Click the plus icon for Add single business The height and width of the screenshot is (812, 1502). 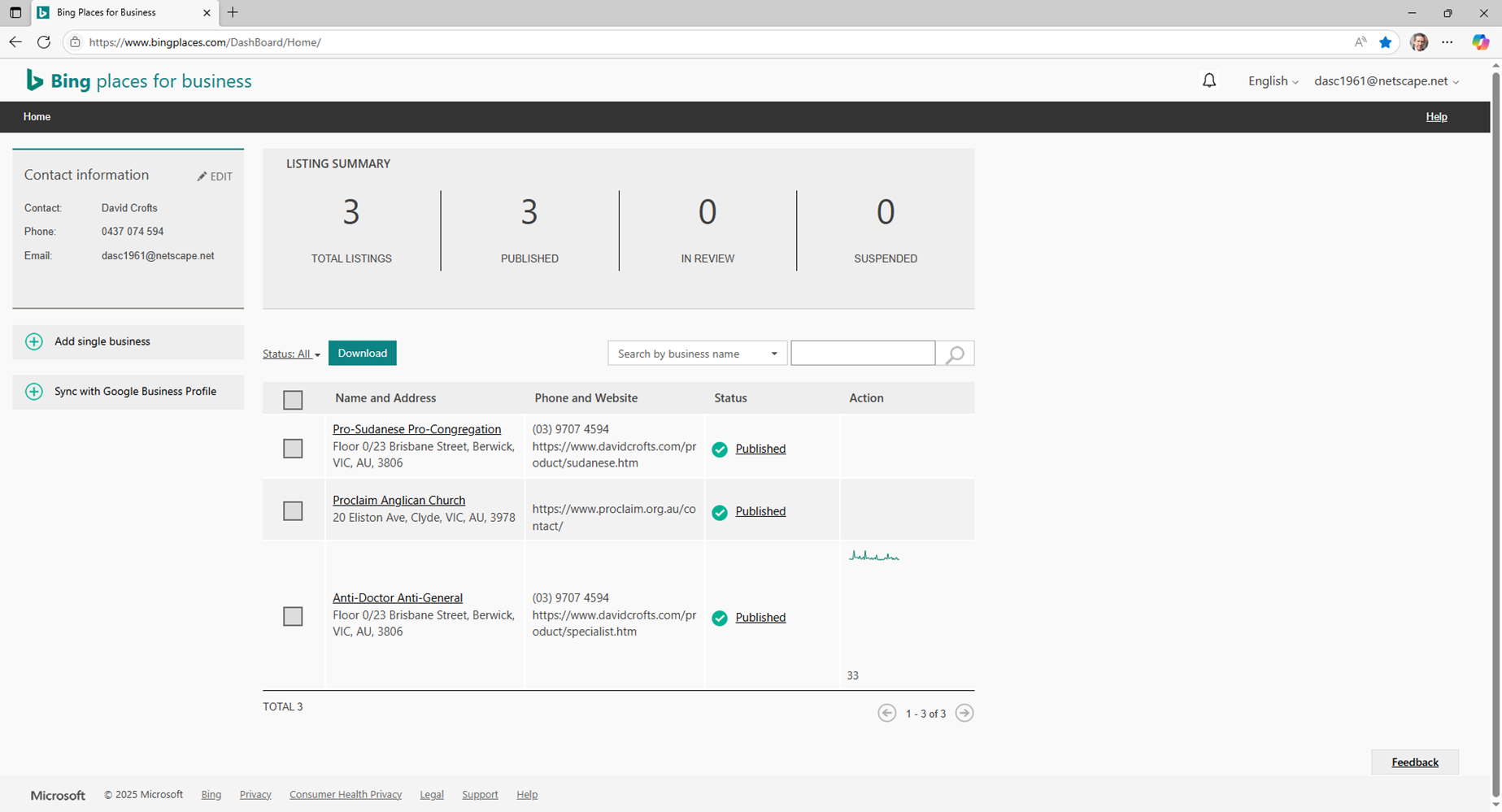click(x=34, y=341)
